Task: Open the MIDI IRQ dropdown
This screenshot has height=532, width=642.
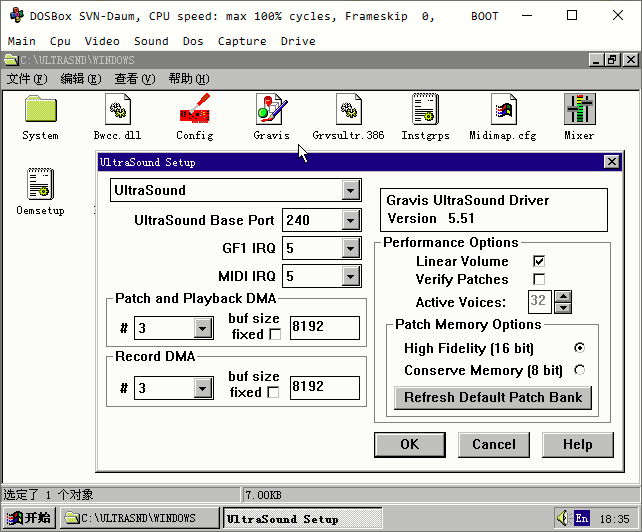Action: 350,276
